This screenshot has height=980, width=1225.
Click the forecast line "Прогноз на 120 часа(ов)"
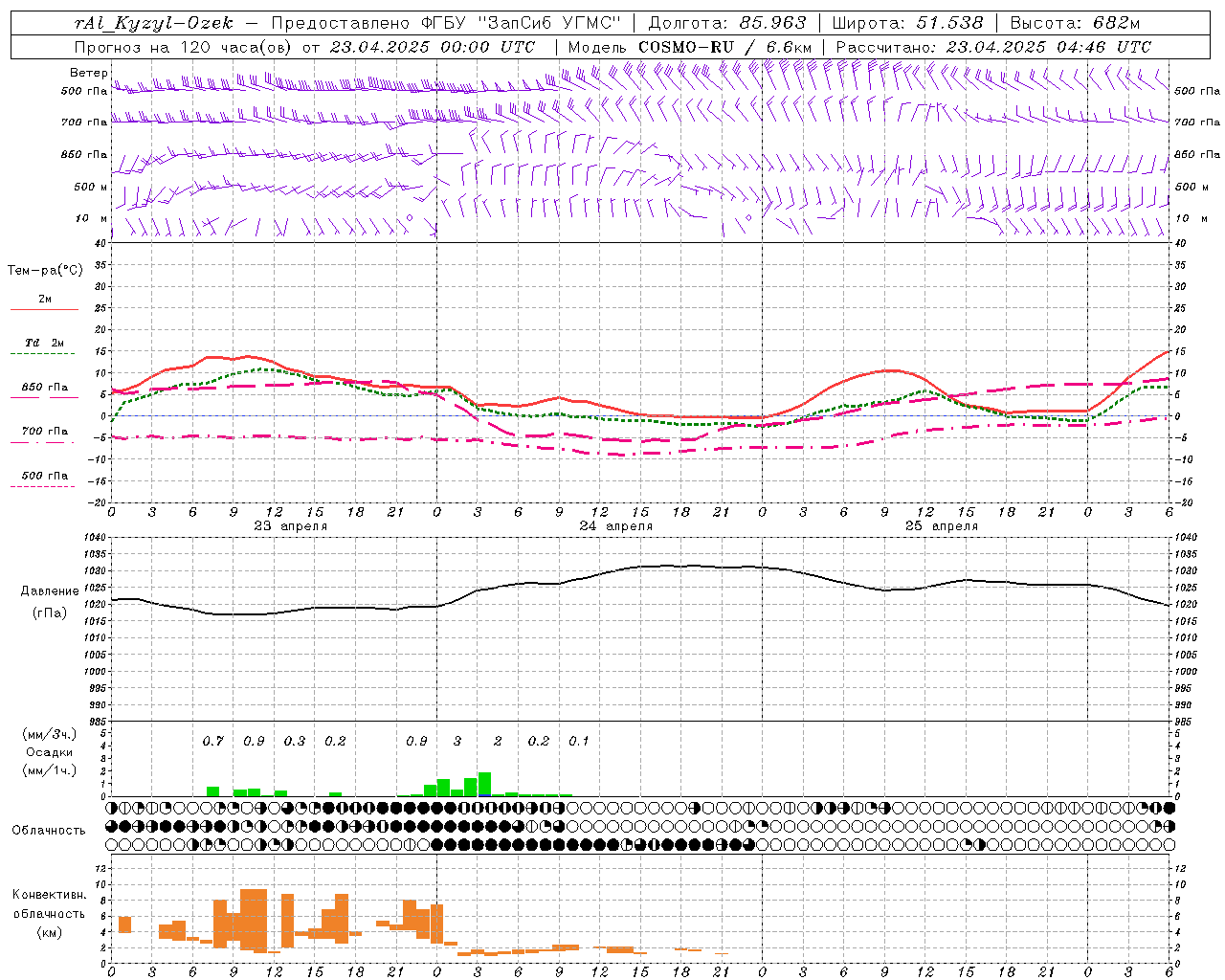pos(185,47)
